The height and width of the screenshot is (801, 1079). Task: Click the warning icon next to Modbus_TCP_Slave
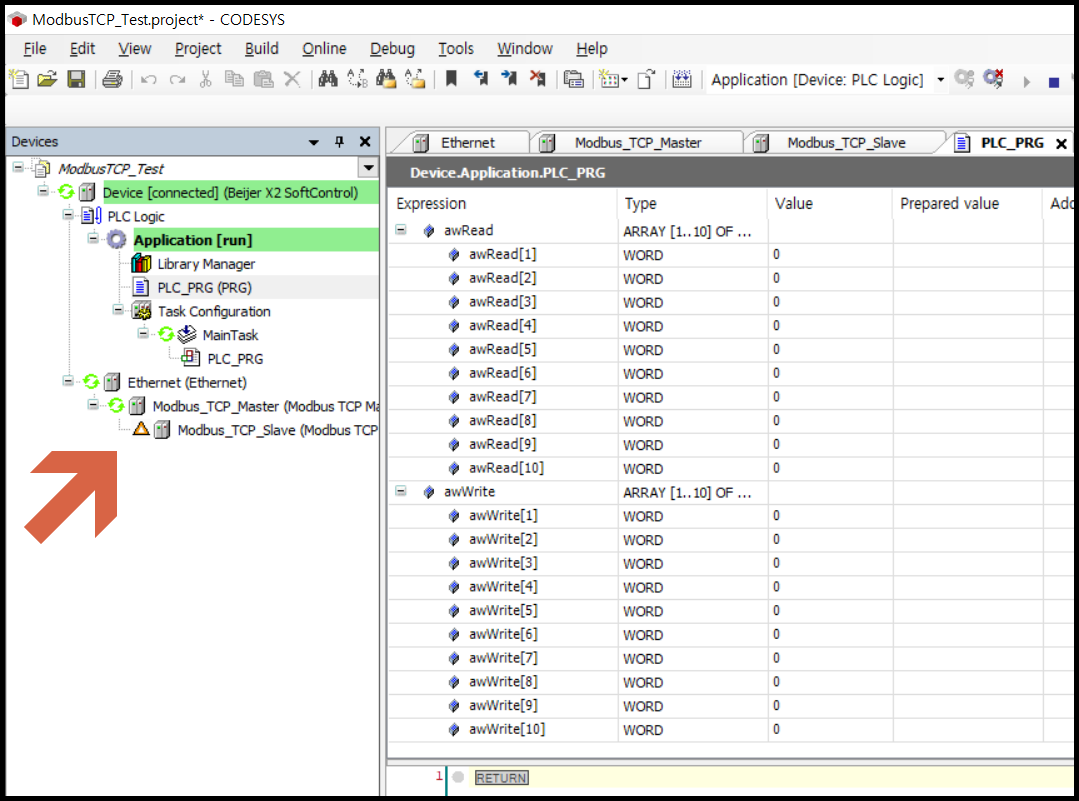(139, 428)
